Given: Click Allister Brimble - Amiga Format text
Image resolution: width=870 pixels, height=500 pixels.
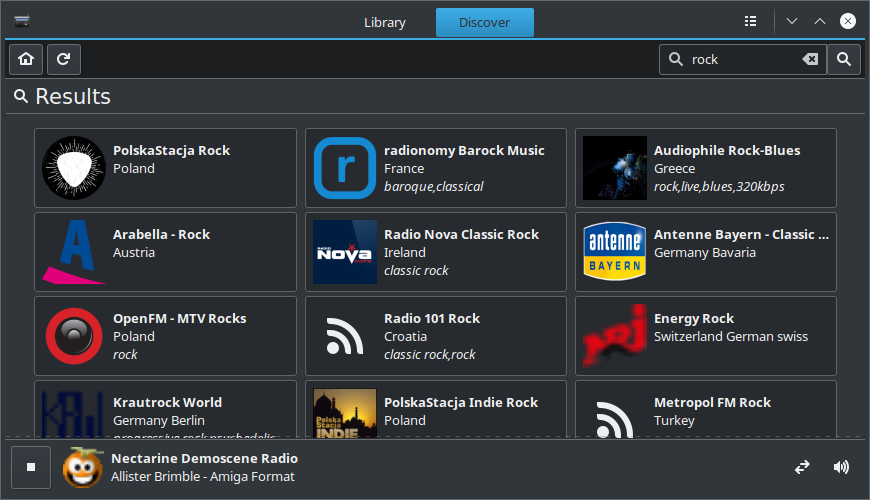Looking at the screenshot, I should (x=203, y=477).
